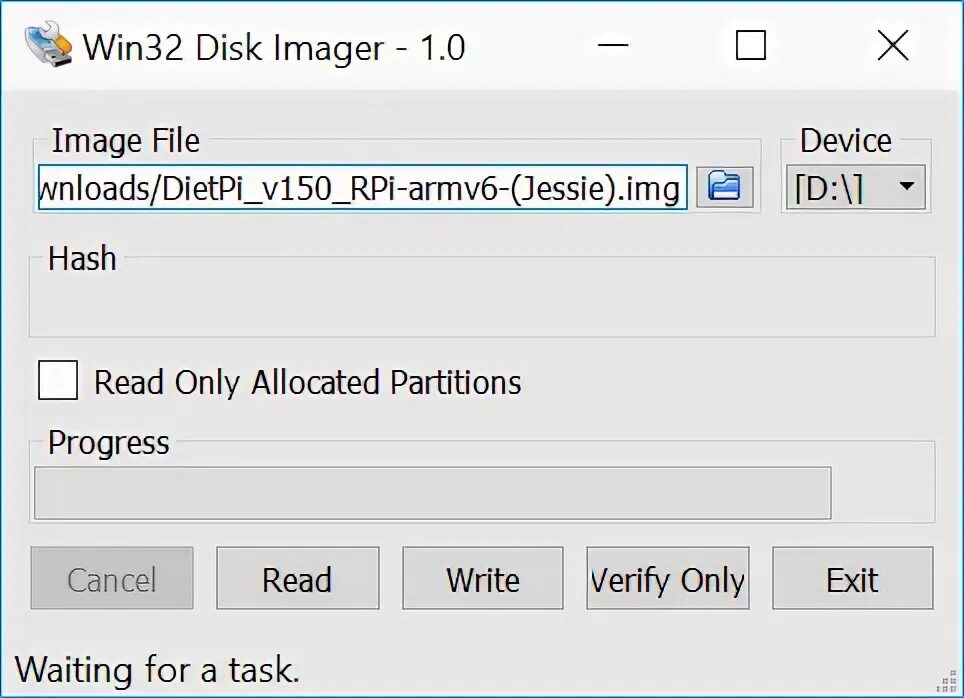Screen dimensions: 964x698
Task: Click into the Image File path field
Action: click(x=362, y=187)
